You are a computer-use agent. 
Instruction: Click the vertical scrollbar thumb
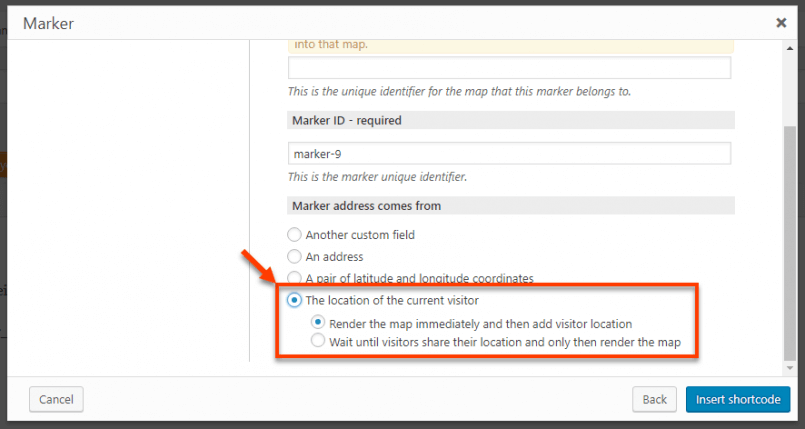(790, 244)
